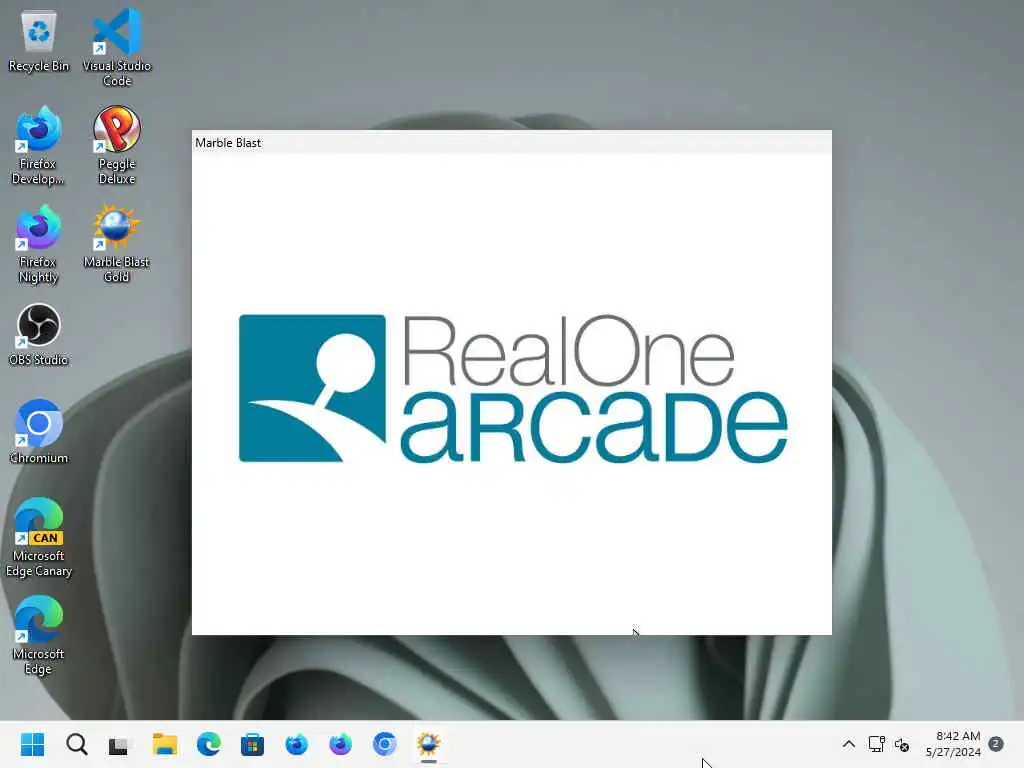Screen dimensions: 1024x768
Task: Click the RealOne Arcade splash logo
Action: [513, 389]
